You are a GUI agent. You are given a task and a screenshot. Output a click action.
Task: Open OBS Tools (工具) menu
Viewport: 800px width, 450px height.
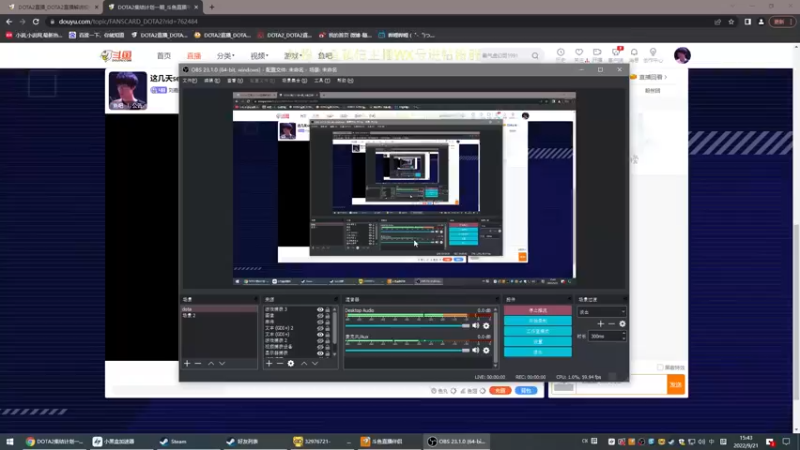(x=322, y=81)
